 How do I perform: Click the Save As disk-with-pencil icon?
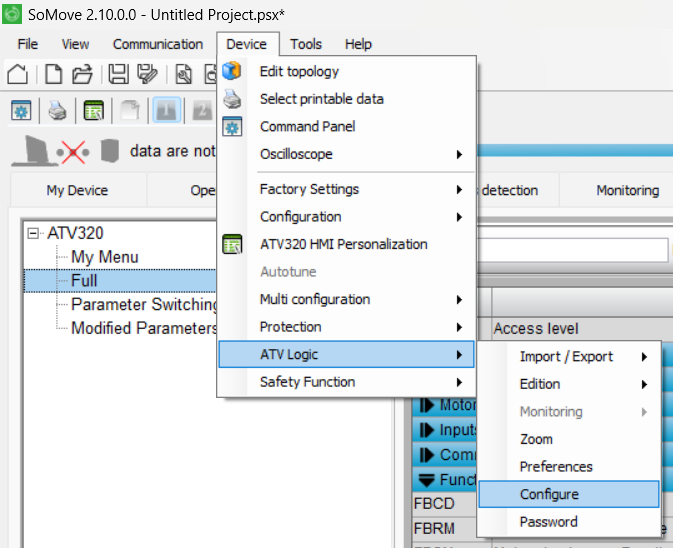tap(147, 74)
